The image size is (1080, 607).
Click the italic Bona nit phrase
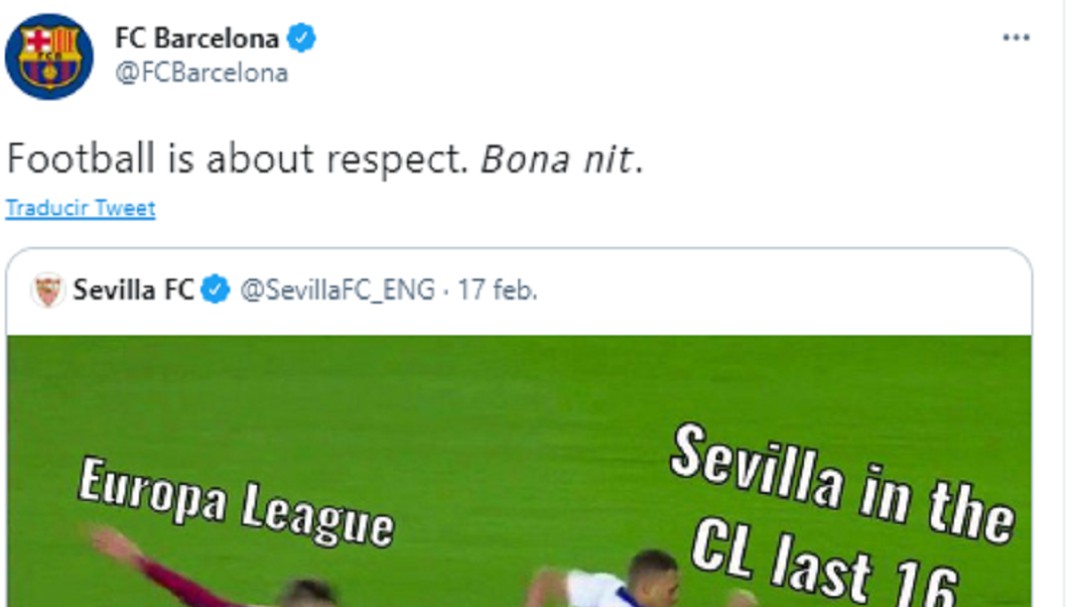tap(562, 155)
